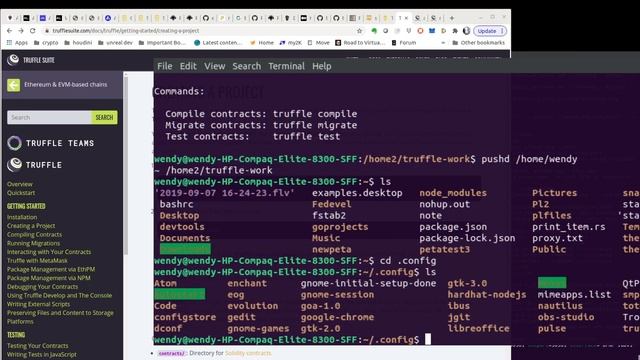Click the browser address bar URL

click(126, 31)
